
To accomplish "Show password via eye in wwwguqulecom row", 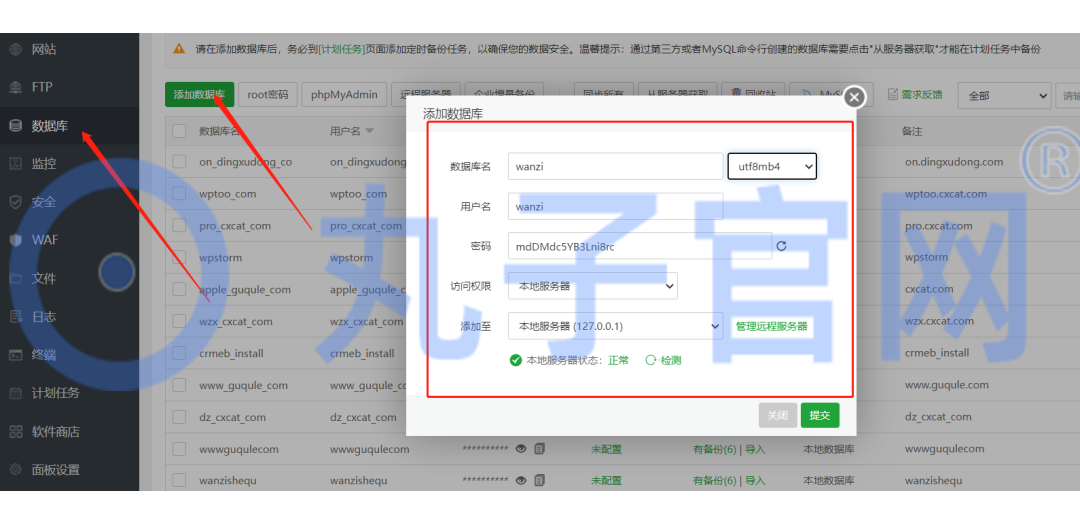I will 521,449.
